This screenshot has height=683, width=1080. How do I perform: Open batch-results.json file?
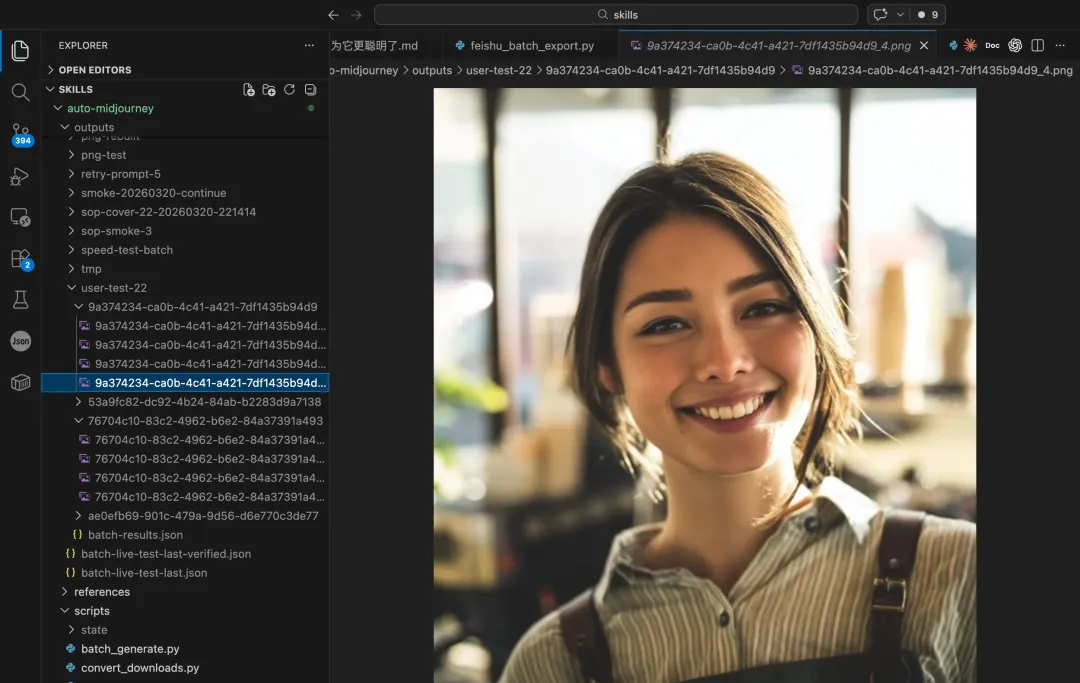pyautogui.click(x=135, y=534)
